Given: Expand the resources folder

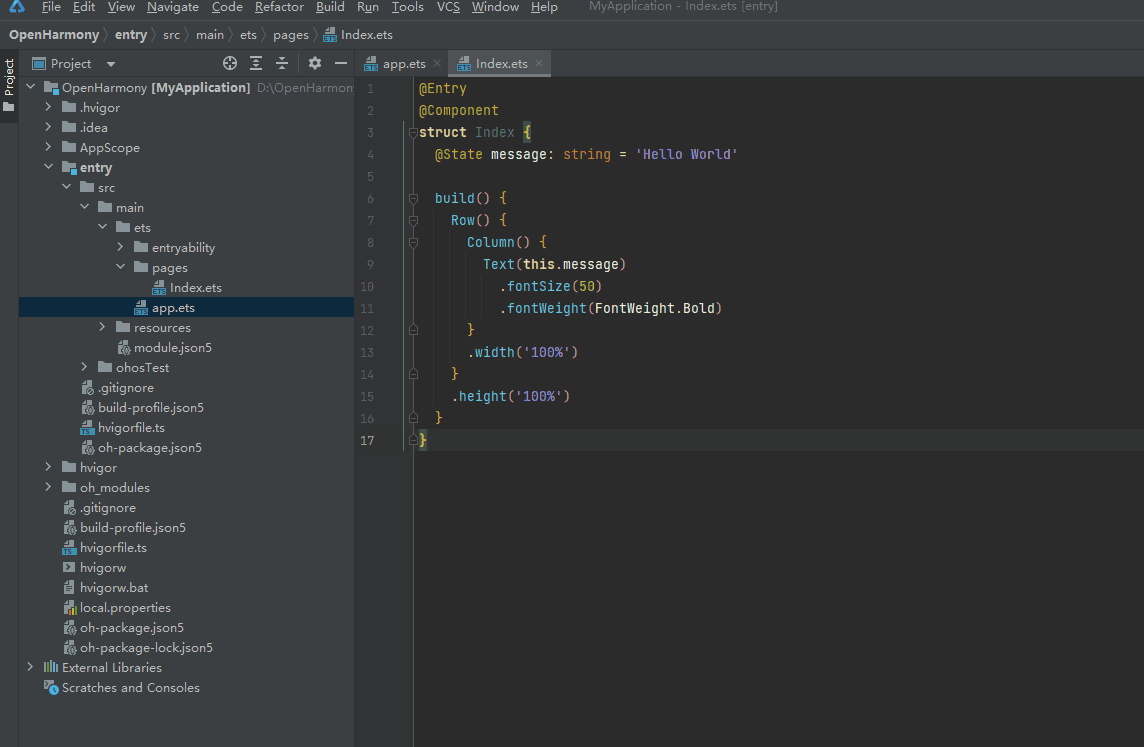Looking at the screenshot, I should [x=103, y=327].
